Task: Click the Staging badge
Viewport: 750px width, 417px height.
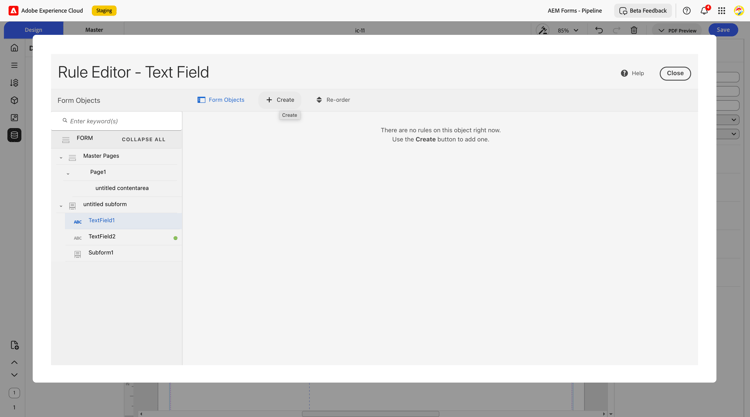Action: 104,11
